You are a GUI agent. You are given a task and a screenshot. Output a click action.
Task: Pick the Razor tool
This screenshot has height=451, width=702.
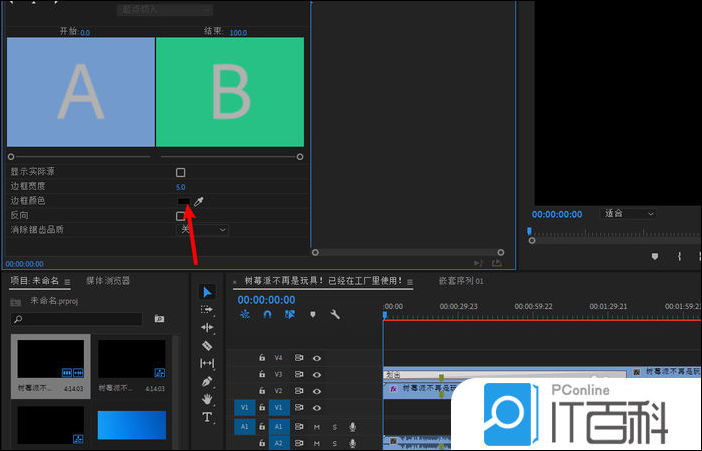[207, 345]
